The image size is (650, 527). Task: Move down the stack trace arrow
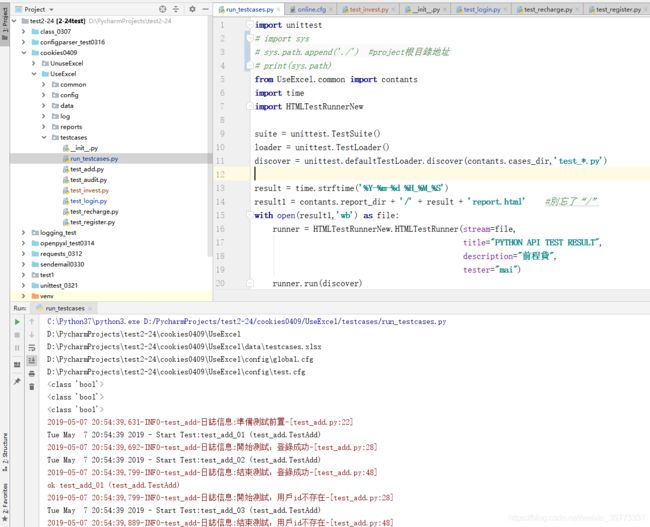click(x=32, y=335)
